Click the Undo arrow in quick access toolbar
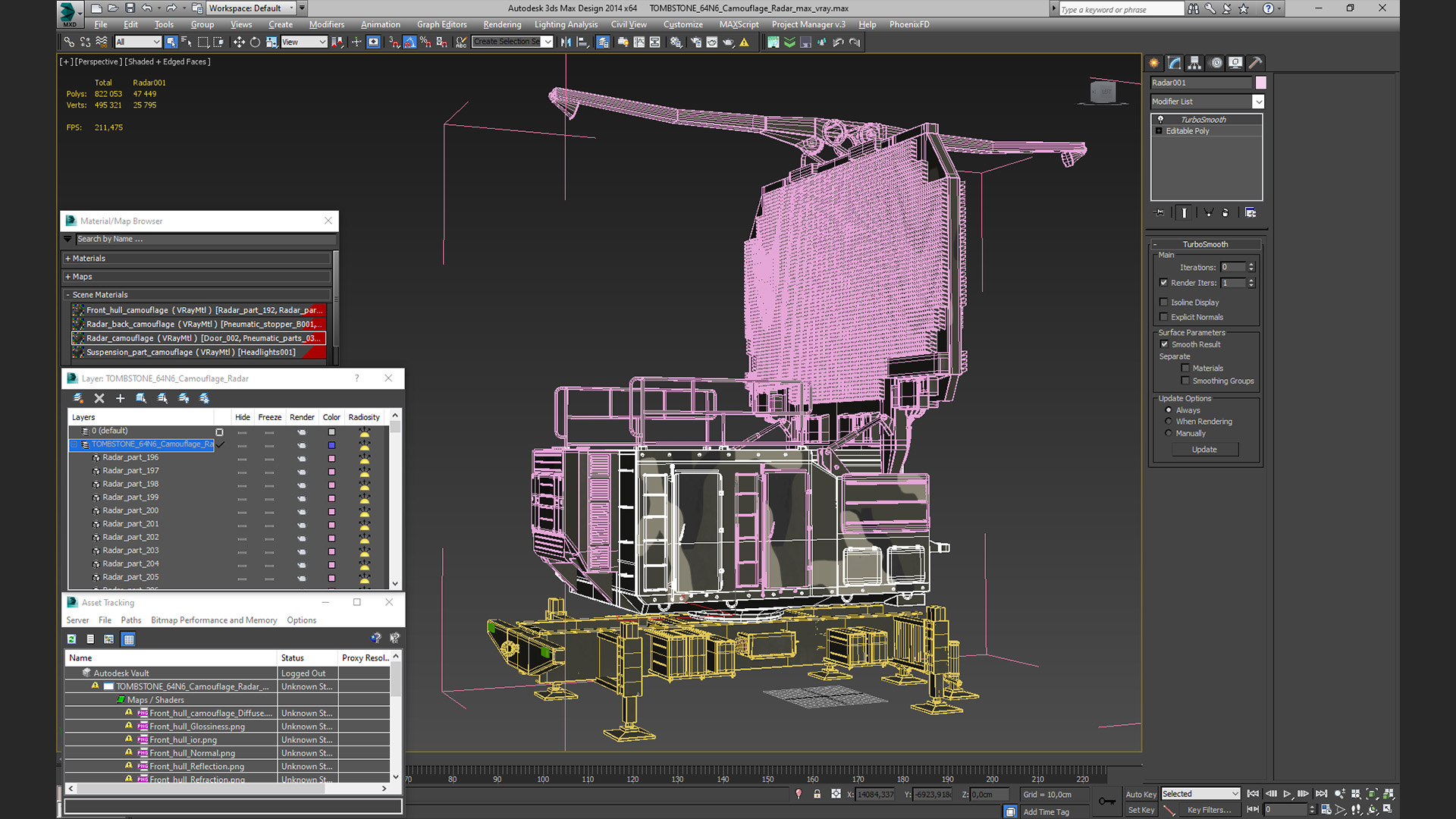This screenshot has height=819, width=1456. point(147,8)
